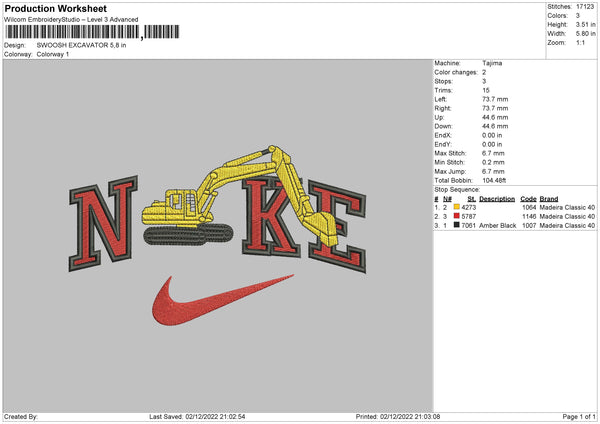The width and height of the screenshot is (600, 424).
Task: Click the Down value 44.6 mm
Action: coord(495,126)
